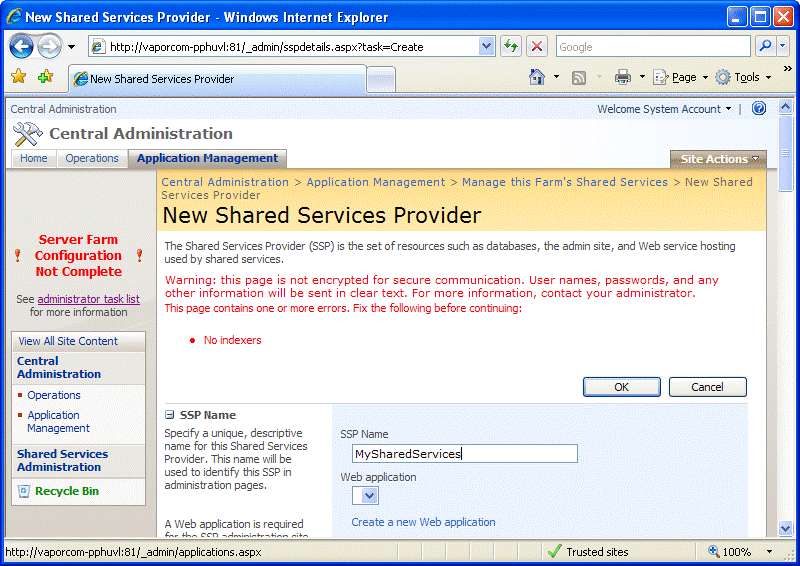Click the Central Administration breadcrumb link
The width and height of the screenshot is (800, 566).
click(x=225, y=182)
